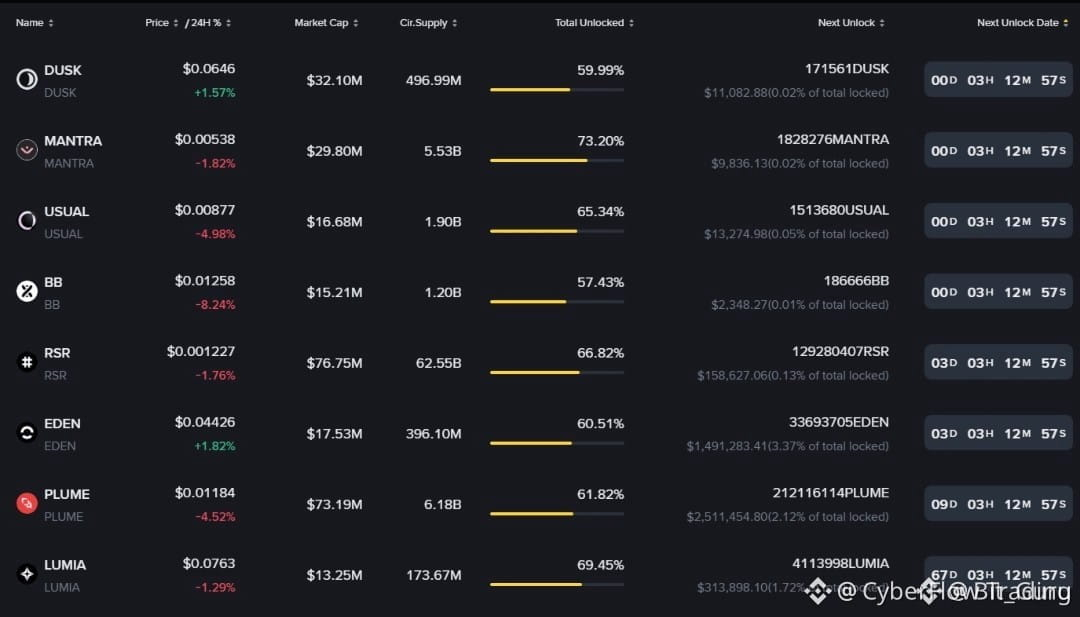Click the EDEN token logo icon
The width and height of the screenshot is (1080, 617).
pos(27,433)
